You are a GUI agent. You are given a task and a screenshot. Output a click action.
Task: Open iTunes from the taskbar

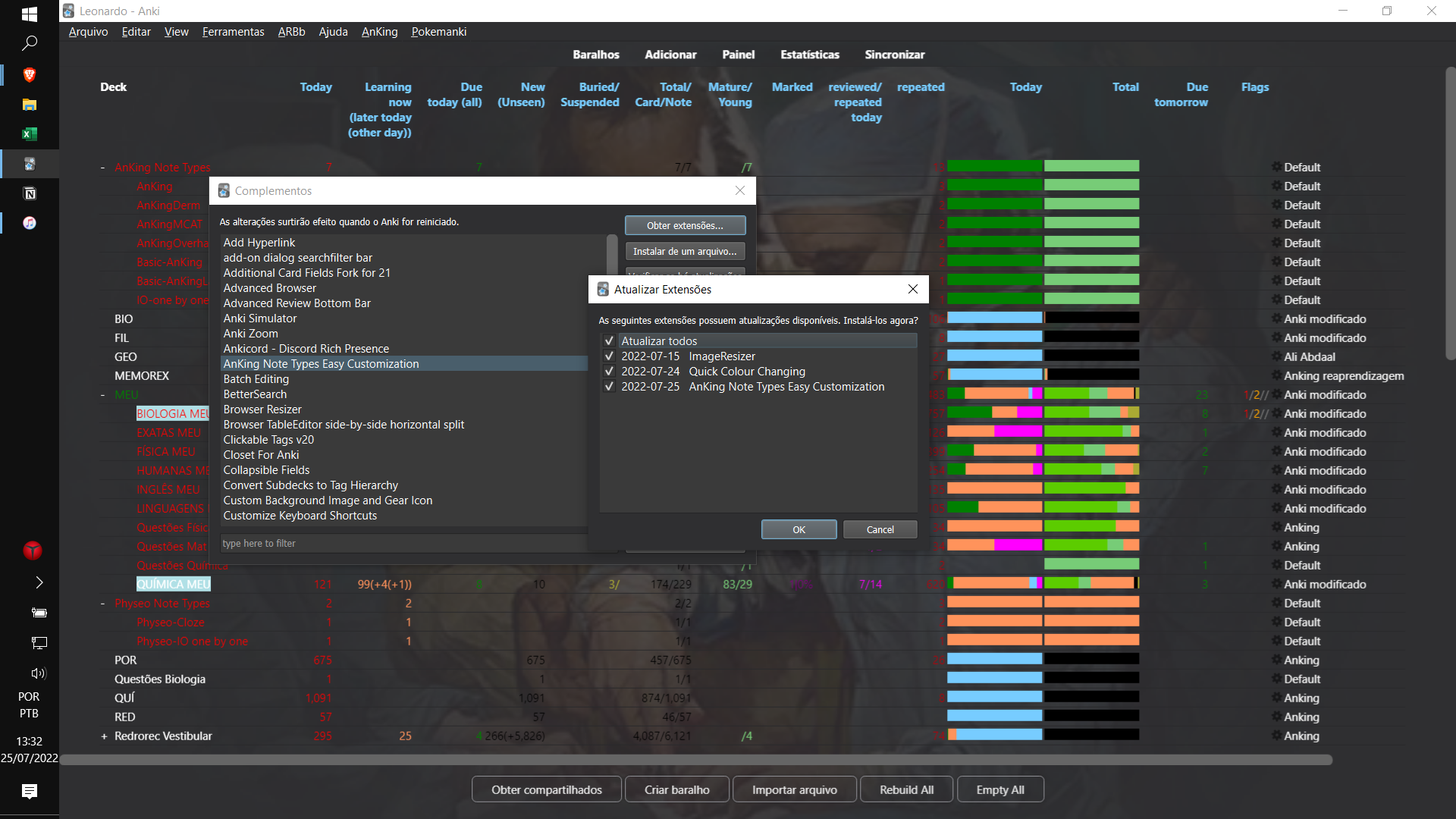30,223
